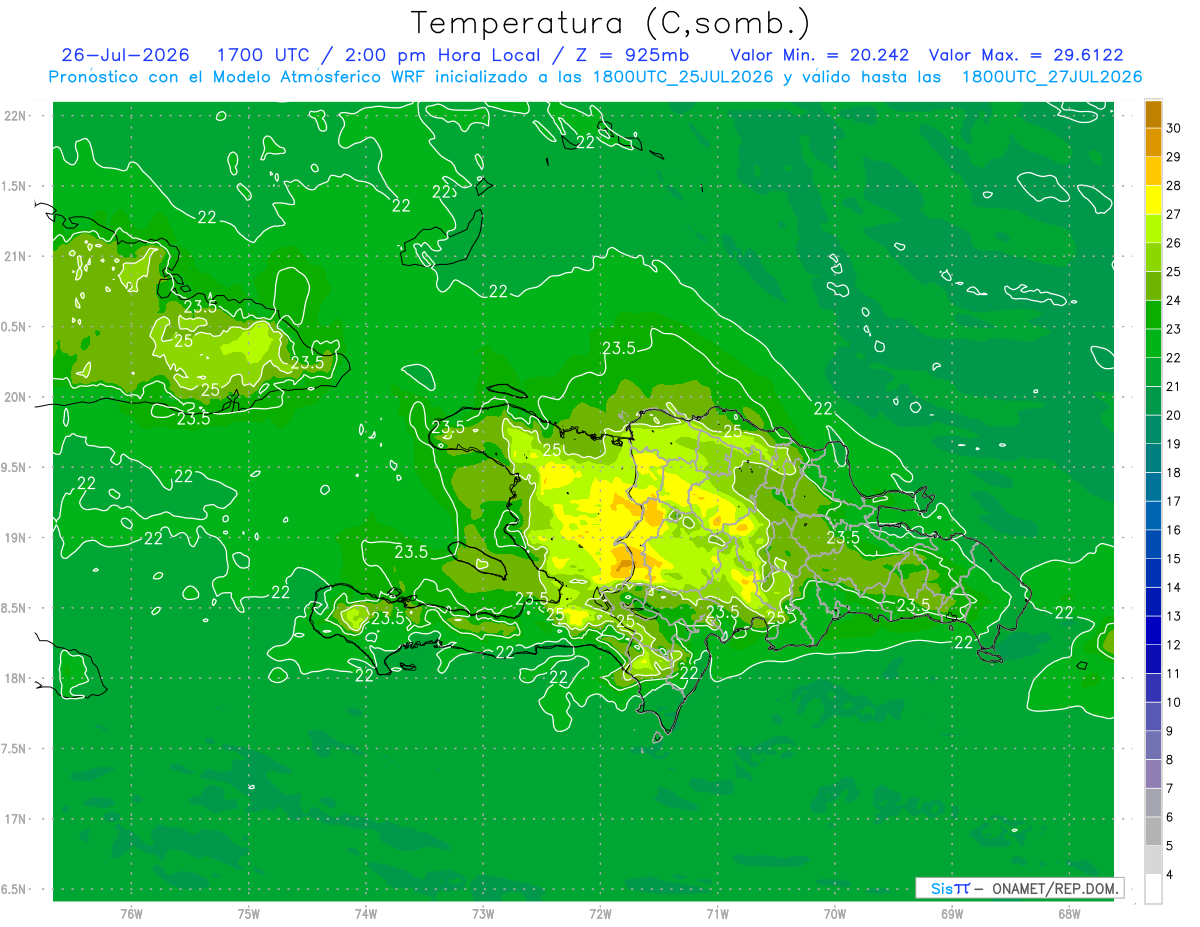Click the '13' label on the color scale

[x=1173, y=616]
